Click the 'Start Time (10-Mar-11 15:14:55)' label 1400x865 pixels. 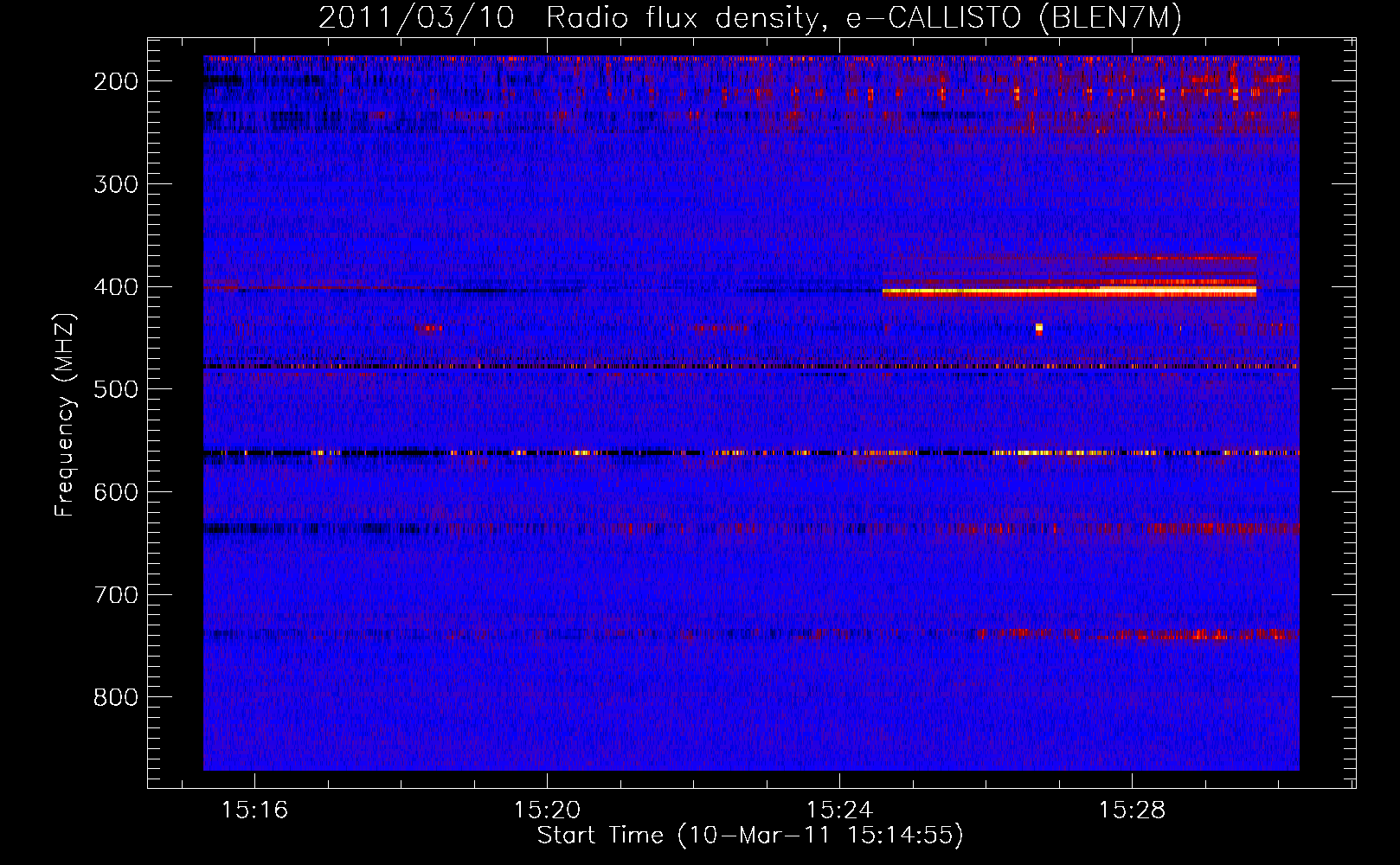point(750,836)
